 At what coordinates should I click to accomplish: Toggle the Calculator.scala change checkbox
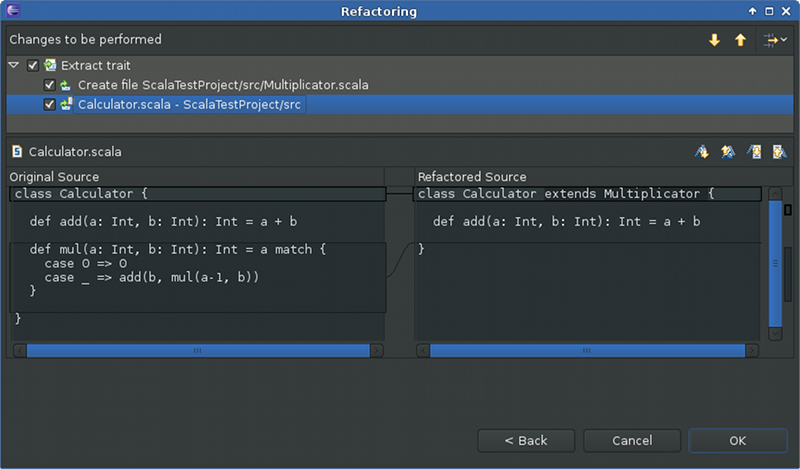pyautogui.click(x=49, y=104)
